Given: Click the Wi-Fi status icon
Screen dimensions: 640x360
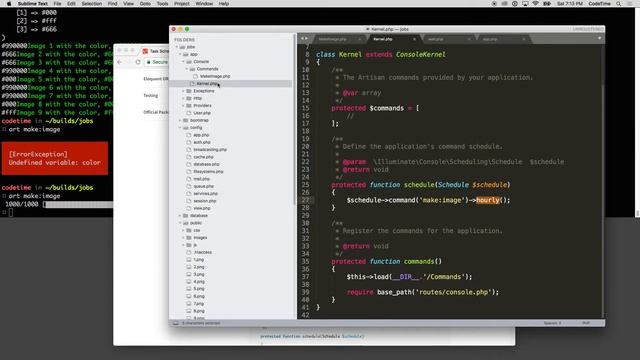Looking at the screenshot, I should 536,4.
